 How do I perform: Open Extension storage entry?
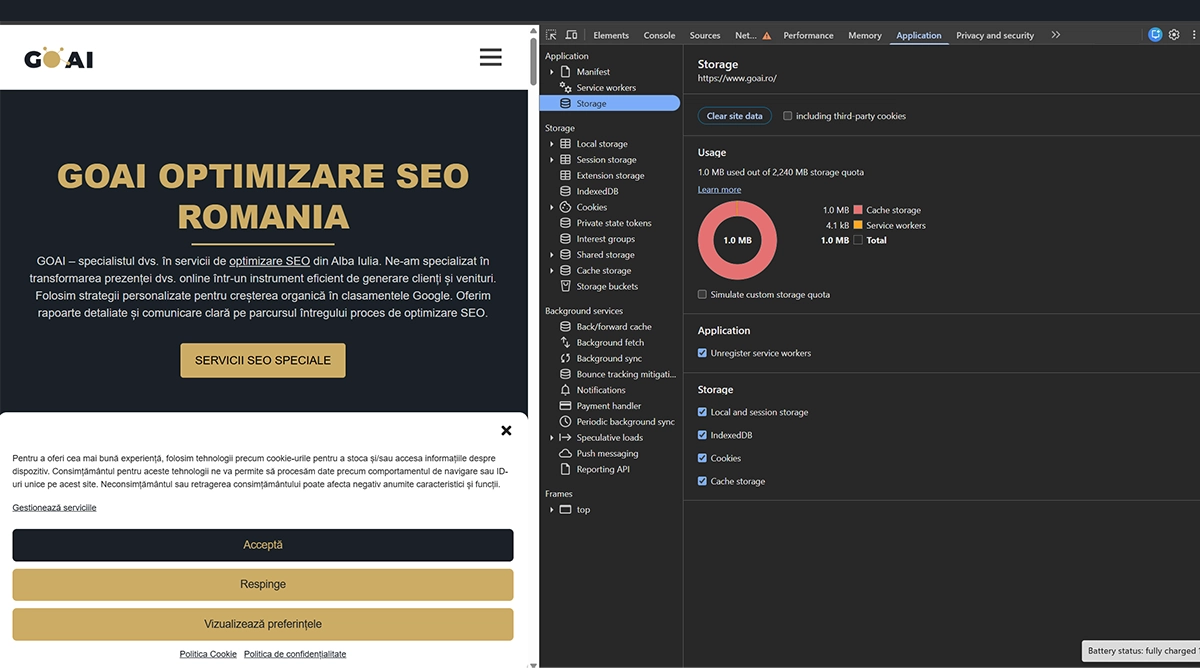click(x=610, y=175)
